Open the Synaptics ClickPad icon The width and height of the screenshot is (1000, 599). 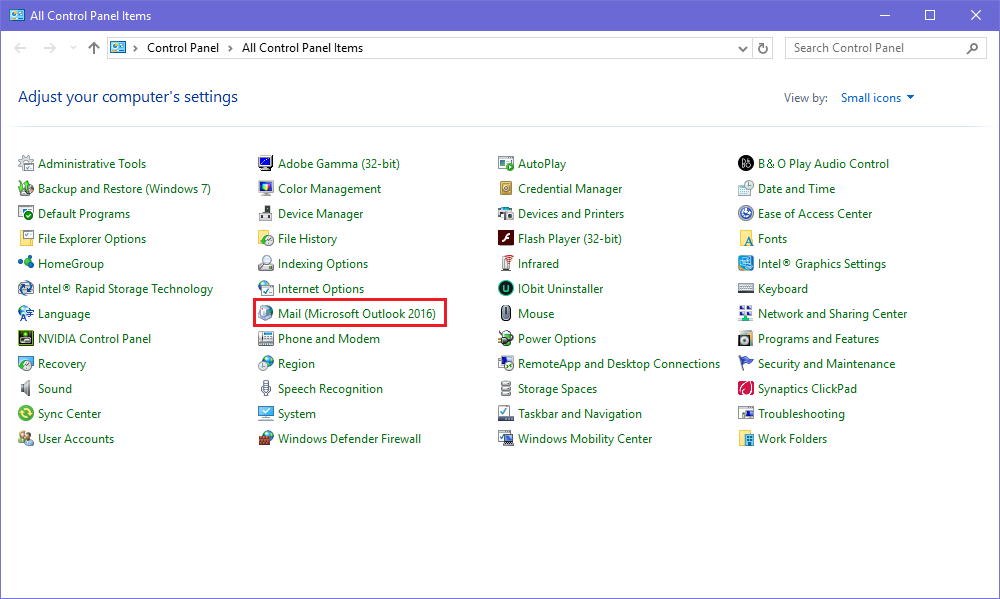[x=746, y=388]
